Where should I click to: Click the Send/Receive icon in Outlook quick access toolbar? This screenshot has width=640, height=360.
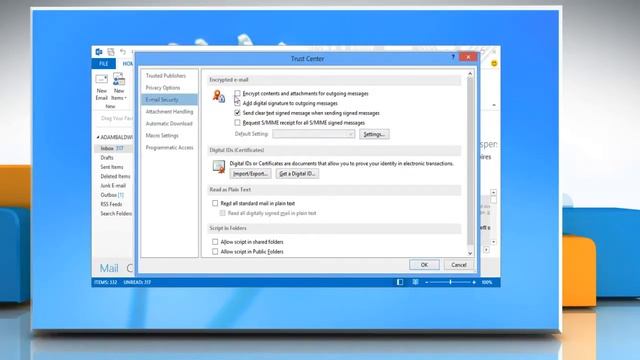[x=111, y=52]
